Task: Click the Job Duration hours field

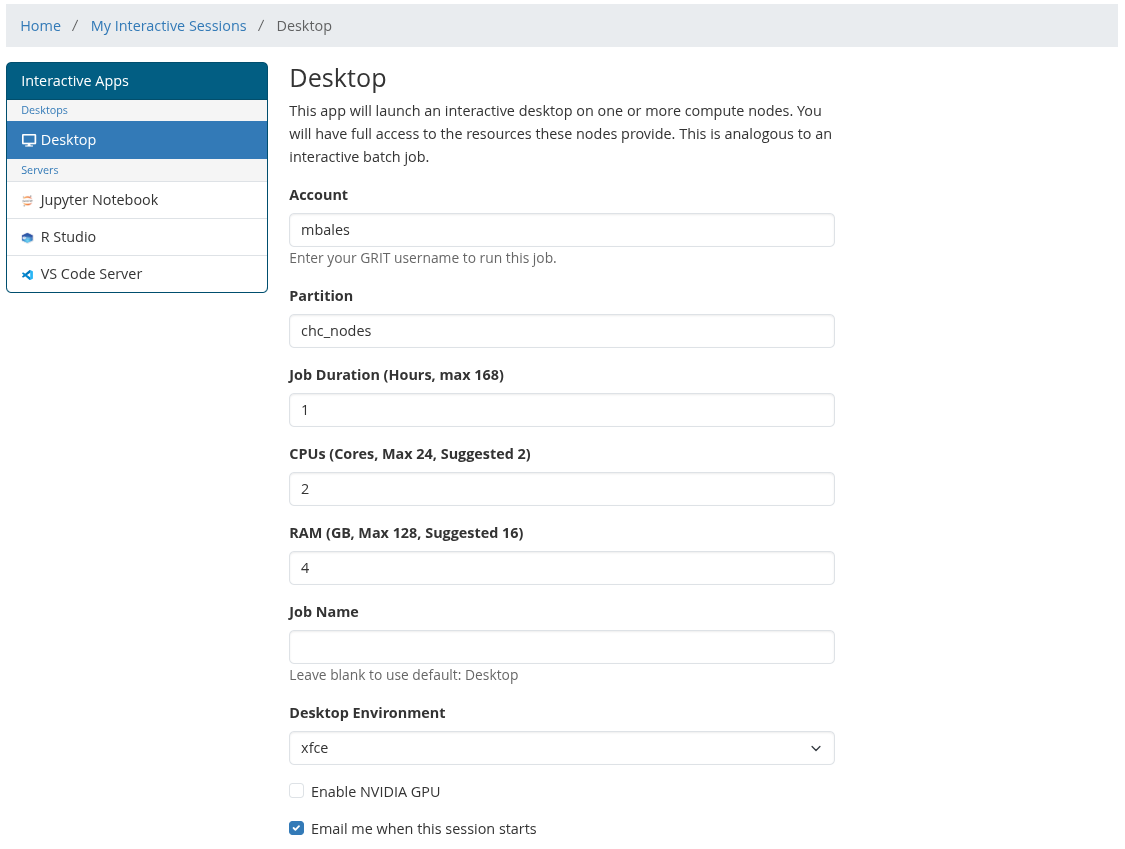Action: click(x=561, y=410)
